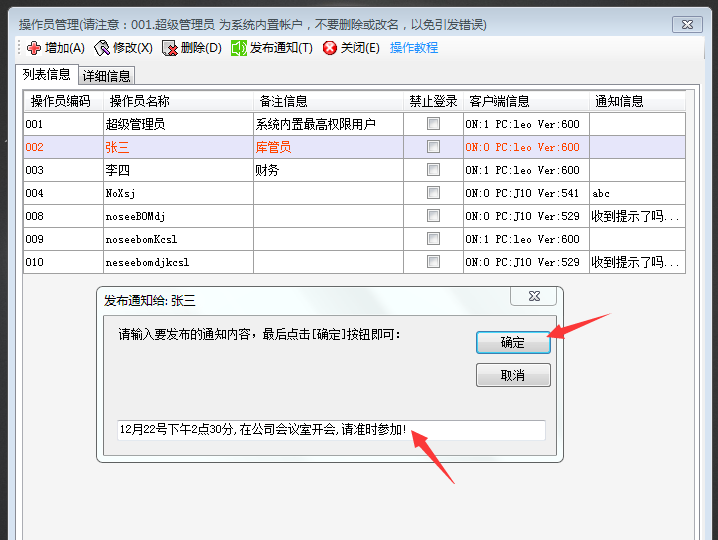Viewport: 718px width, 540px height.
Task: Click the Modify (修改) toolbar icon
Action: pyautogui.click(x=102, y=48)
